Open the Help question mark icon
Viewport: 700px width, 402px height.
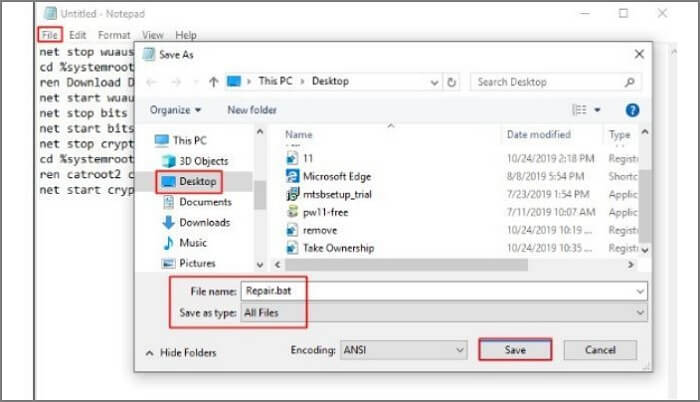[632, 110]
